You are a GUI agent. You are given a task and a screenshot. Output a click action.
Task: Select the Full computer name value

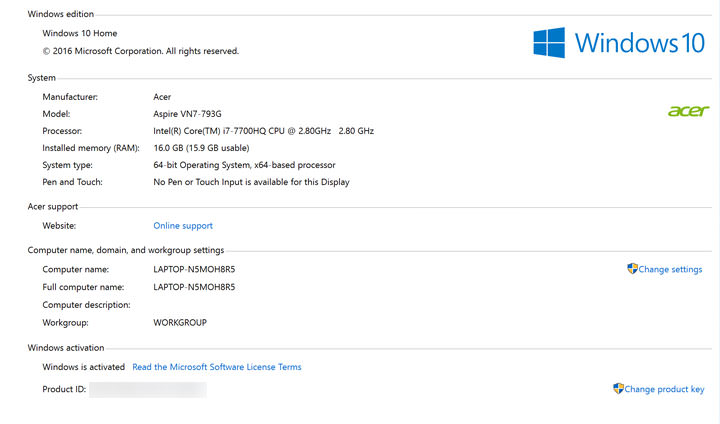click(x=194, y=287)
